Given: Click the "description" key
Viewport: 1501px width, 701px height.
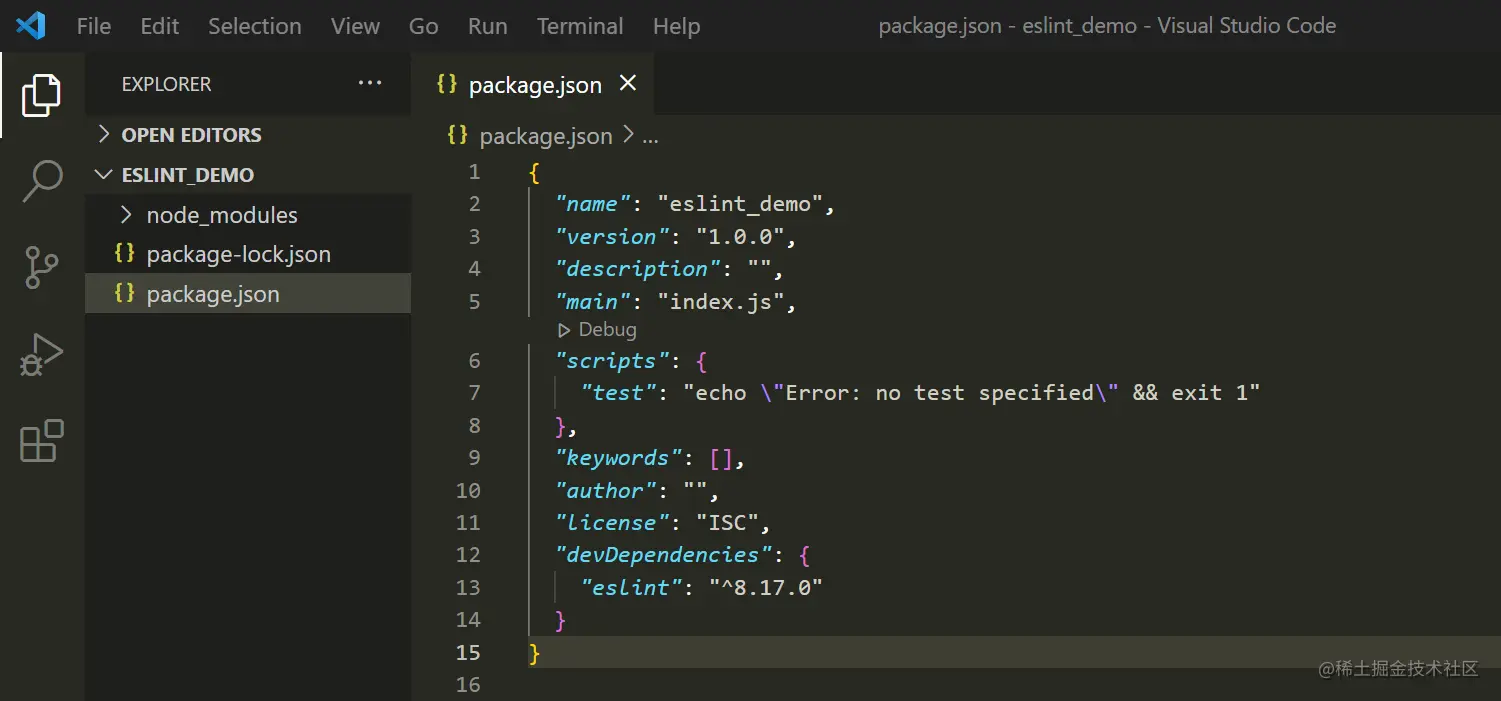Looking at the screenshot, I should pos(638,269).
